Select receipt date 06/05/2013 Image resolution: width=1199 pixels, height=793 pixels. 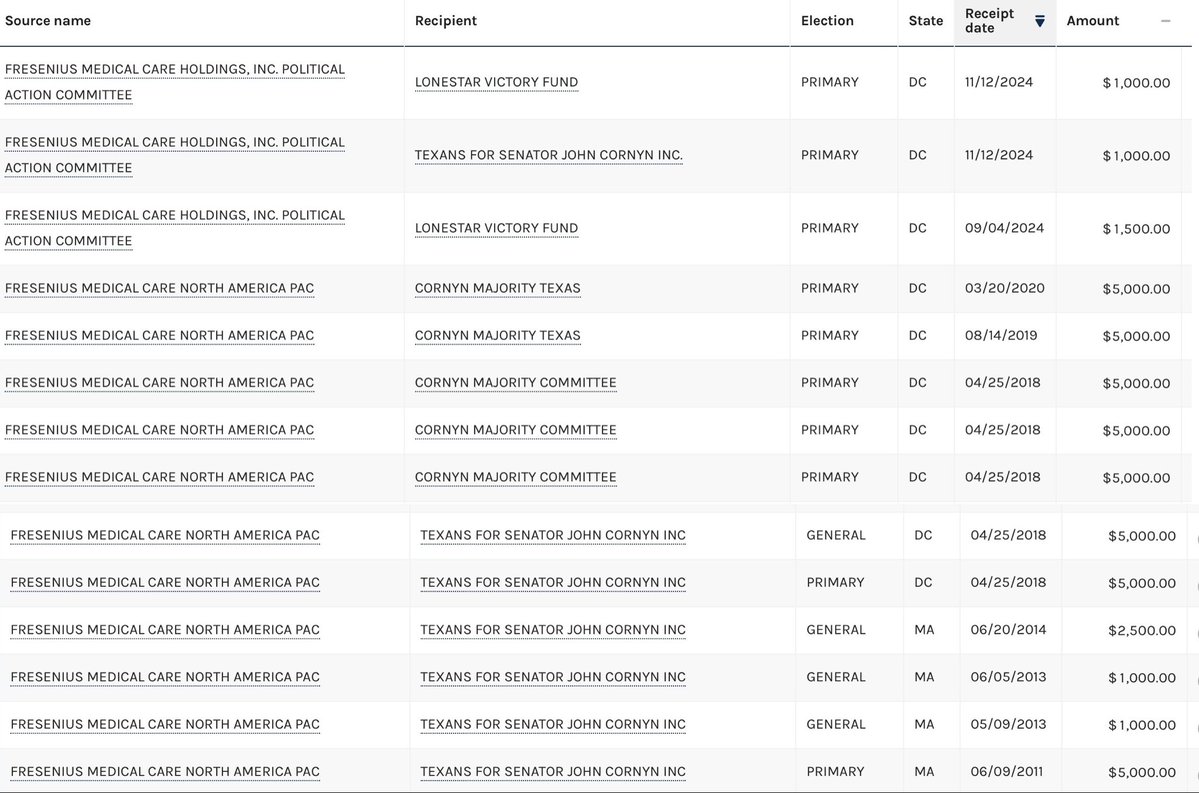(1008, 678)
